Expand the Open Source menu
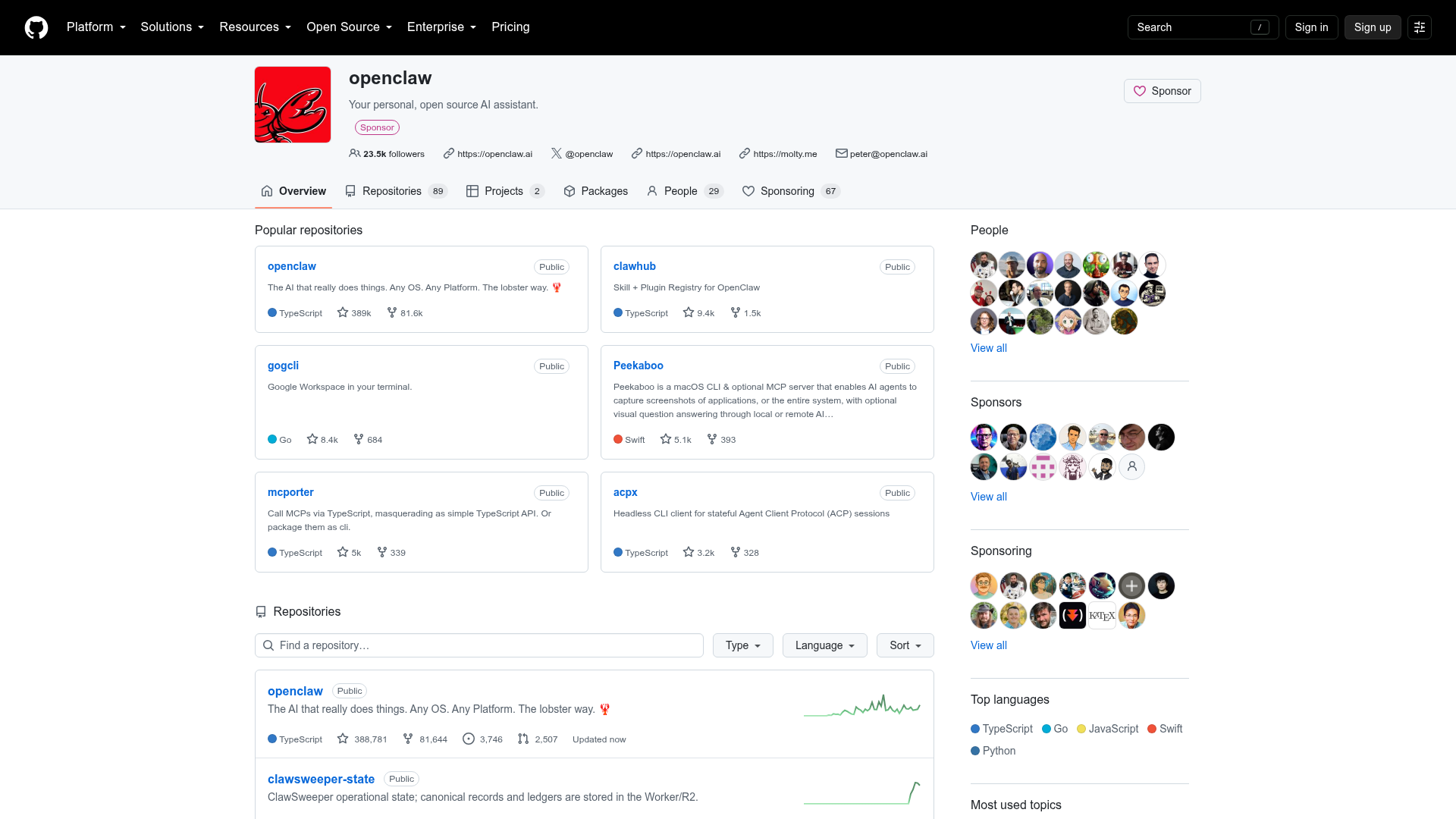Viewport: 1456px width, 819px height. pyautogui.click(x=349, y=27)
